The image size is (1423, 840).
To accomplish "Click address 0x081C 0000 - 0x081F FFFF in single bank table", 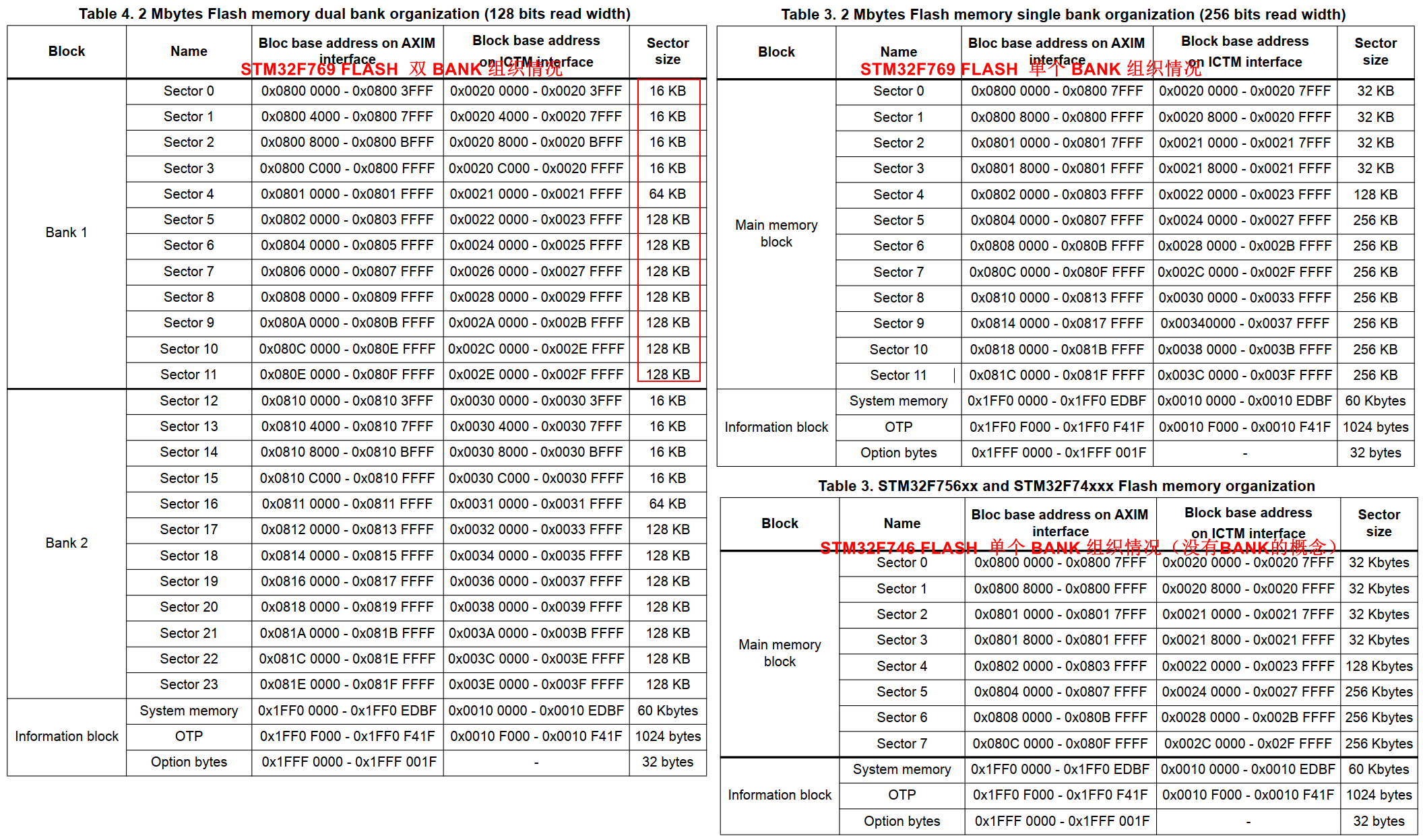I will click(1056, 375).
